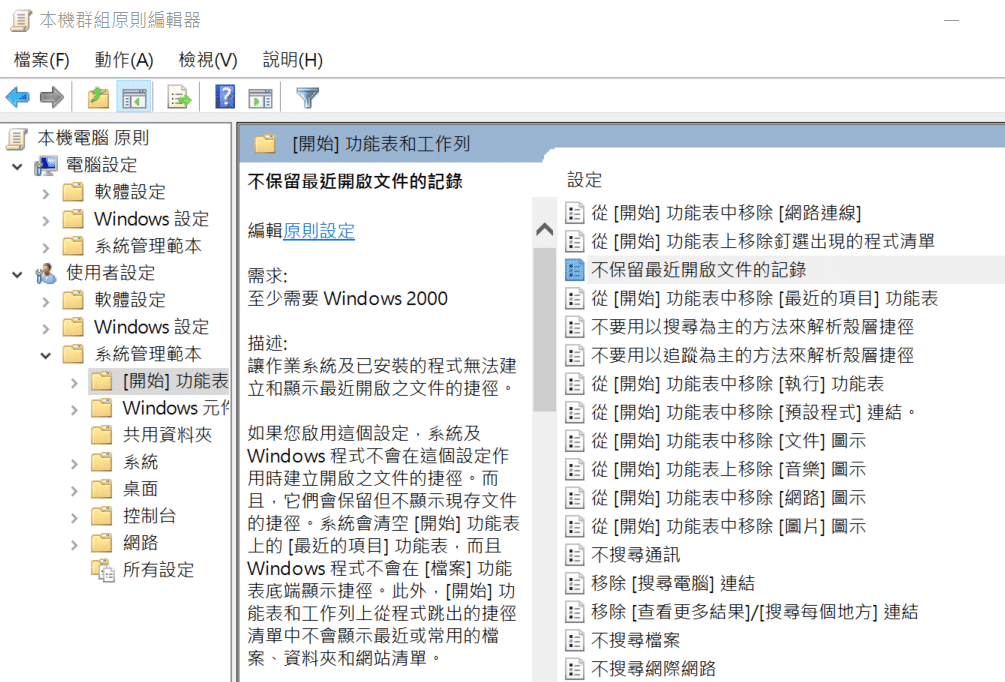This screenshot has height=682, width=1005.
Task: Select policy 不要用以追蹤為主的方法來解析殼層捷徑
Action: tap(752, 355)
